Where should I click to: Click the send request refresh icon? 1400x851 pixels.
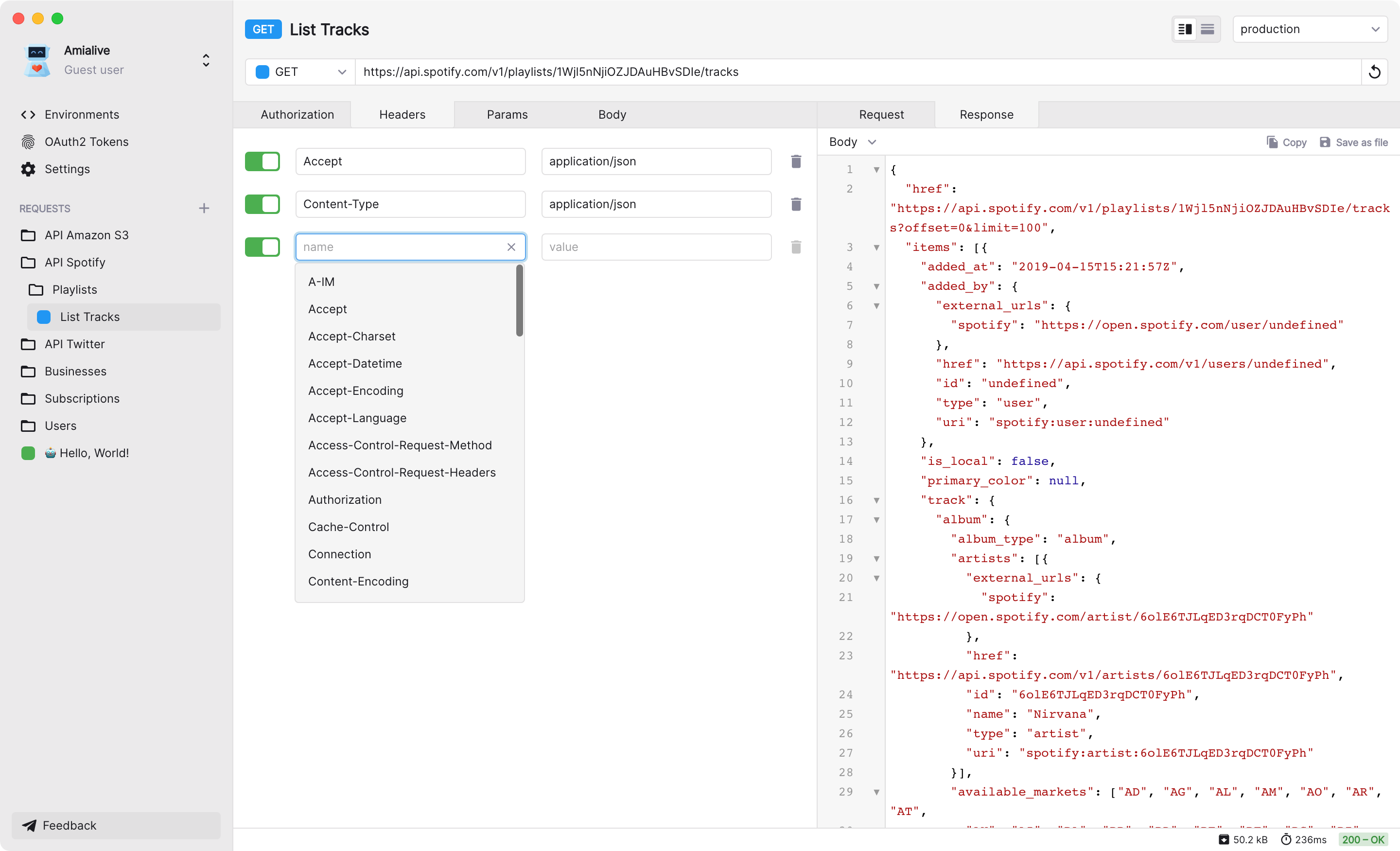(x=1374, y=72)
